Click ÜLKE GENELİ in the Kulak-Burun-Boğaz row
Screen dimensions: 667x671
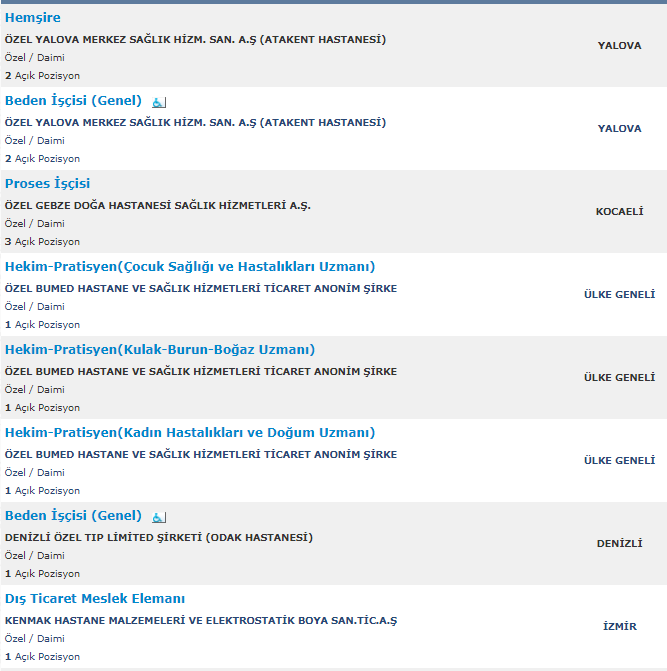620,377
